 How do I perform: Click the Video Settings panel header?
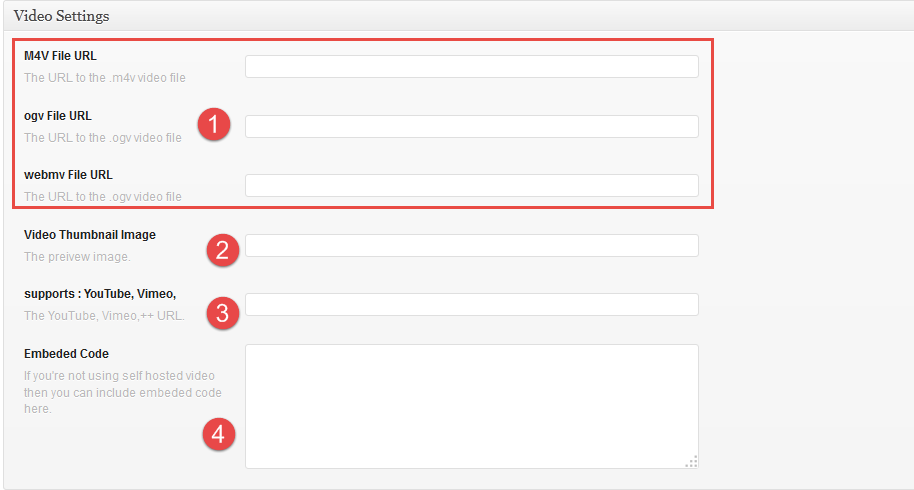click(62, 17)
